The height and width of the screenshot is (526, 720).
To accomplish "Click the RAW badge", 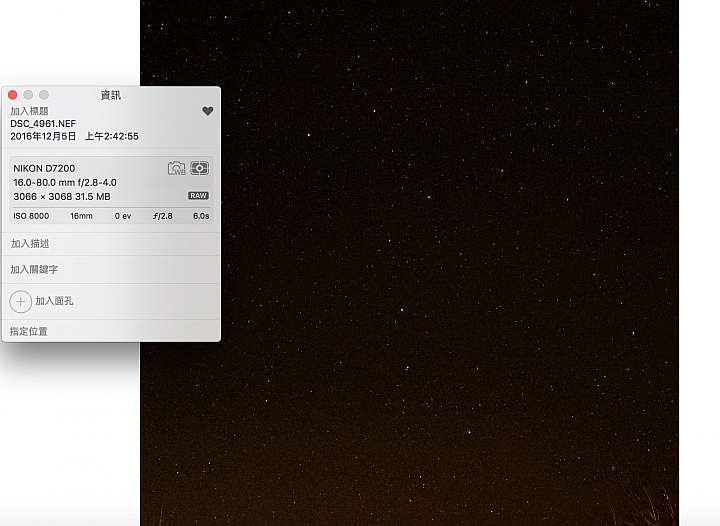I will click(198, 196).
